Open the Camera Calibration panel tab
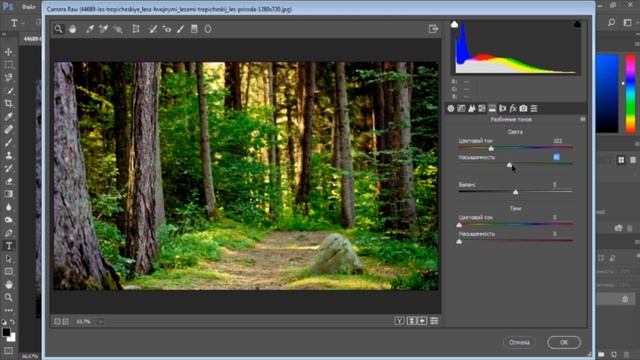 pyautogui.click(x=523, y=108)
